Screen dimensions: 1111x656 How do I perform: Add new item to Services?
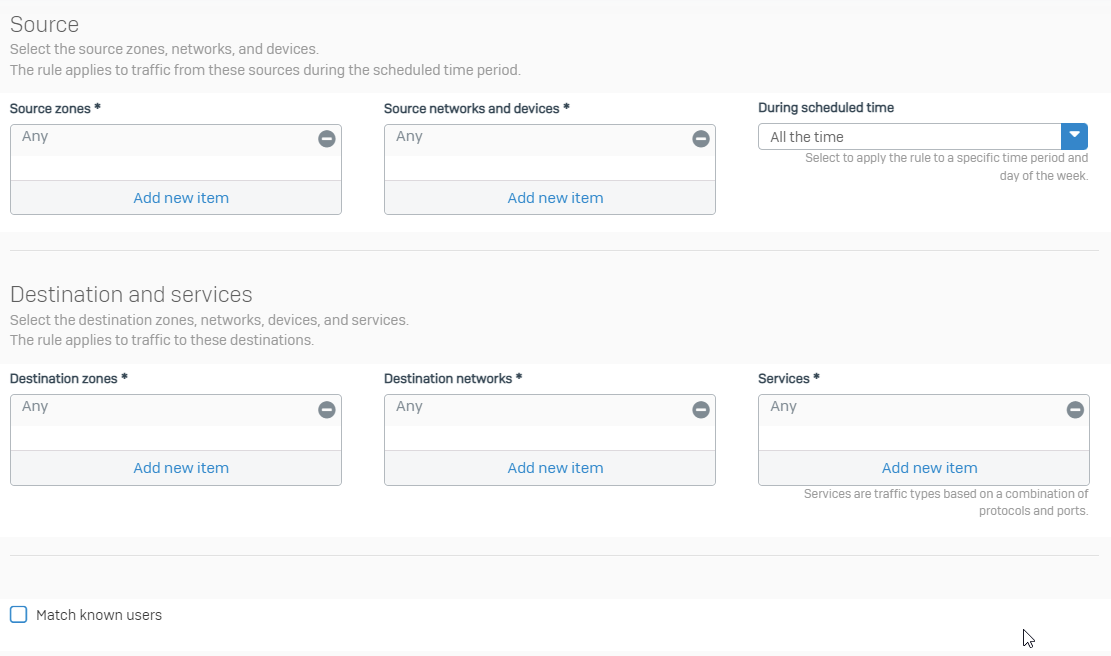click(x=929, y=468)
